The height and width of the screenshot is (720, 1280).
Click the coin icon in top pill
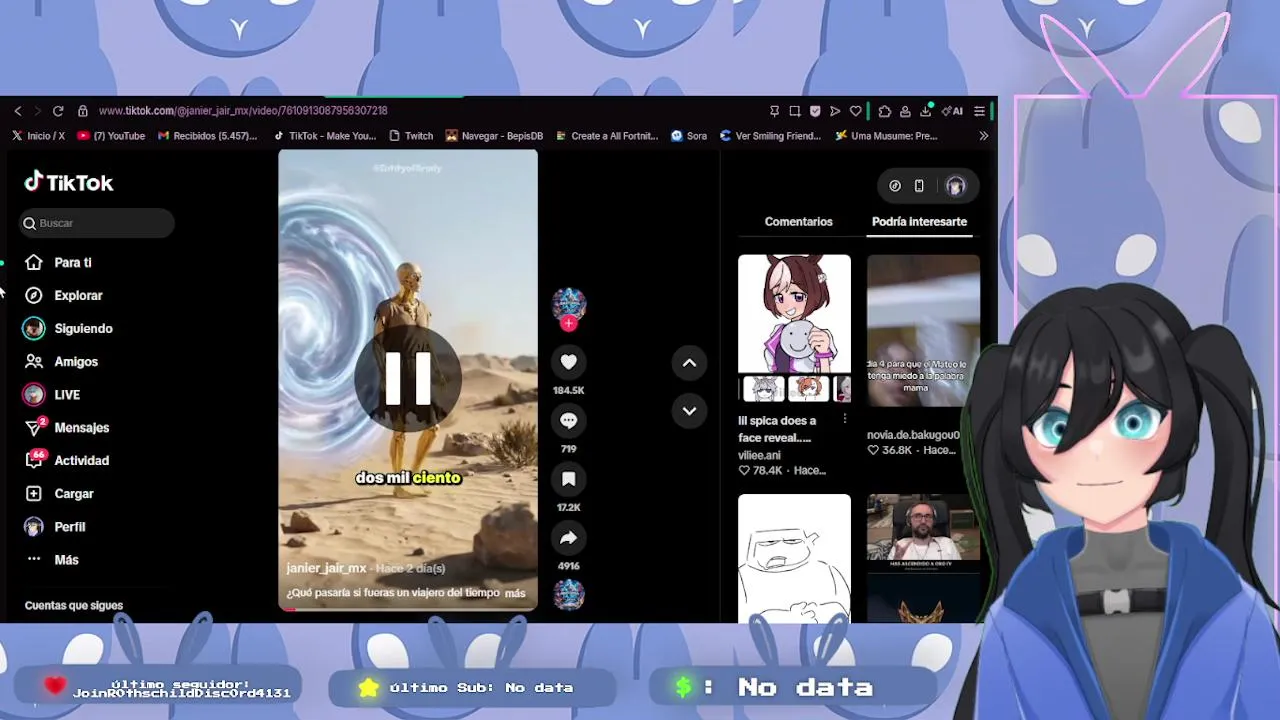coord(895,186)
